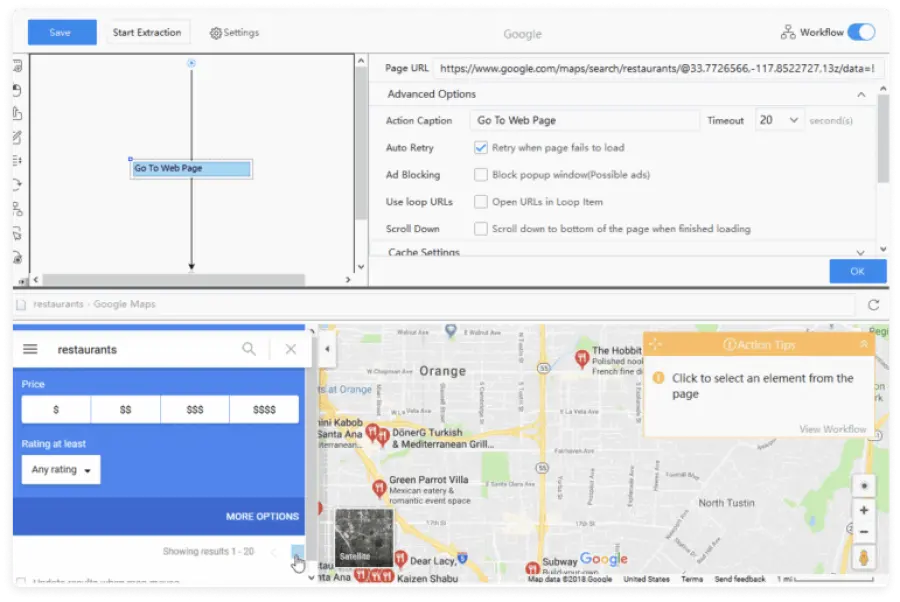Screen dimensions: 900x602
Task: Collapse the Action Tips panel
Action: tap(863, 344)
